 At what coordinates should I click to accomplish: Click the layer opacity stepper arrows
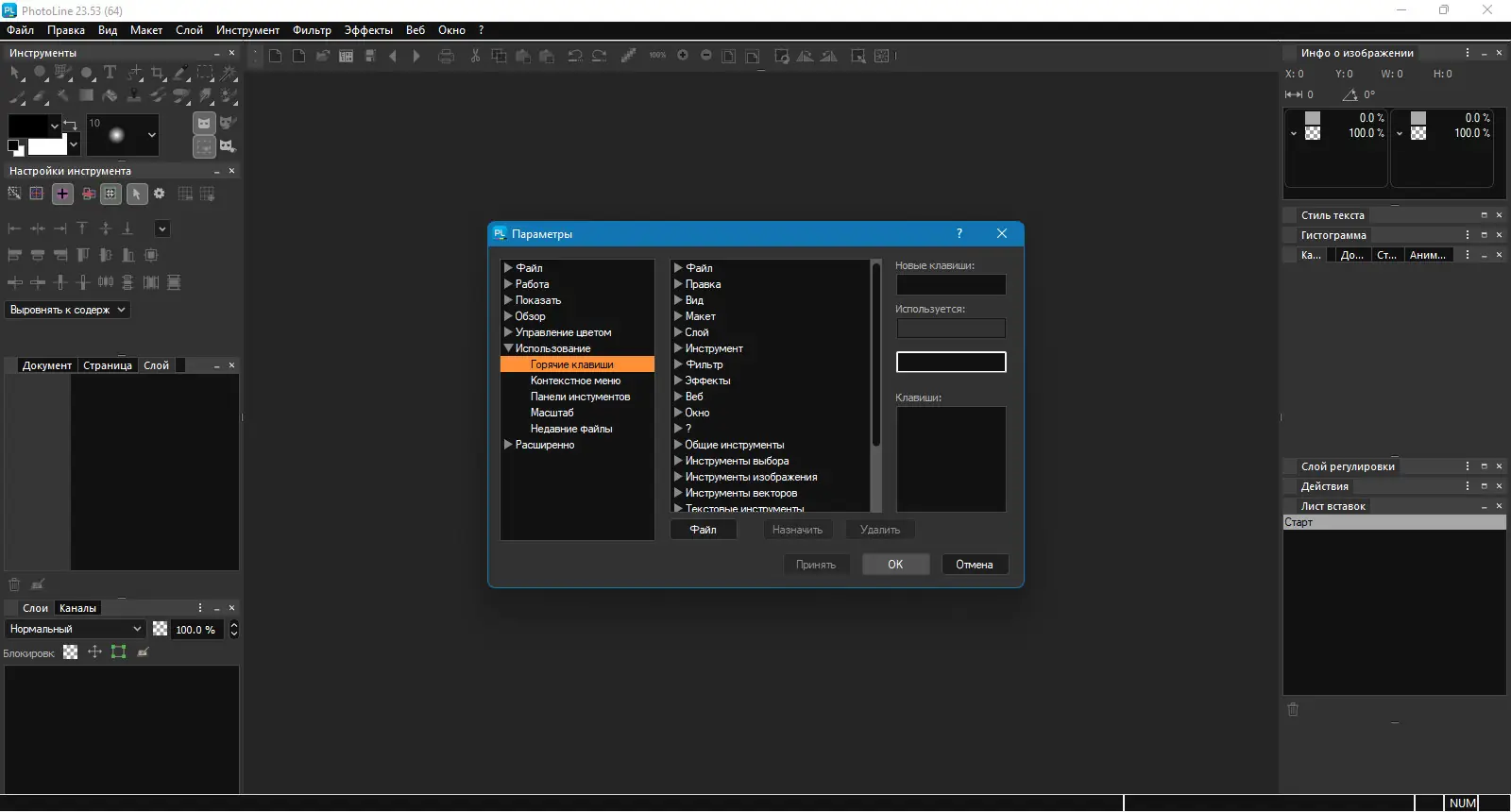[x=234, y=629]
